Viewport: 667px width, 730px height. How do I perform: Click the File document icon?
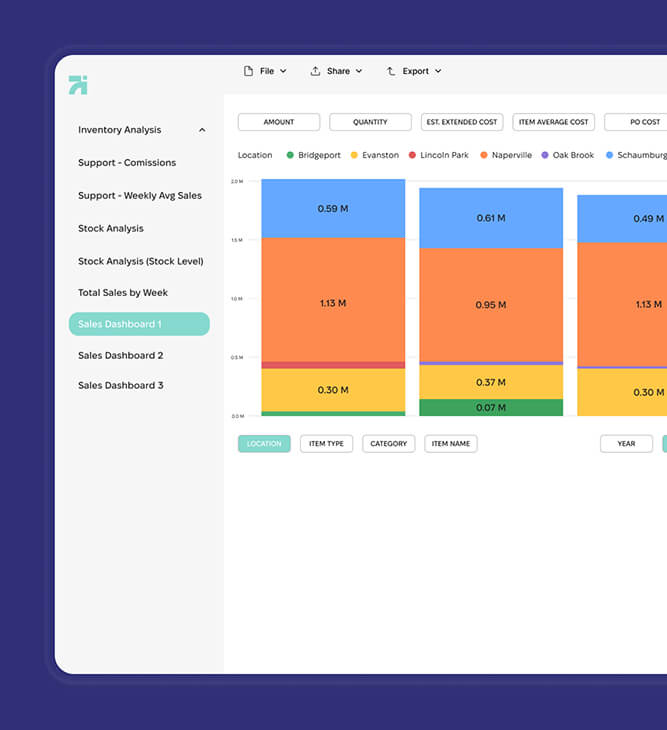249,71
